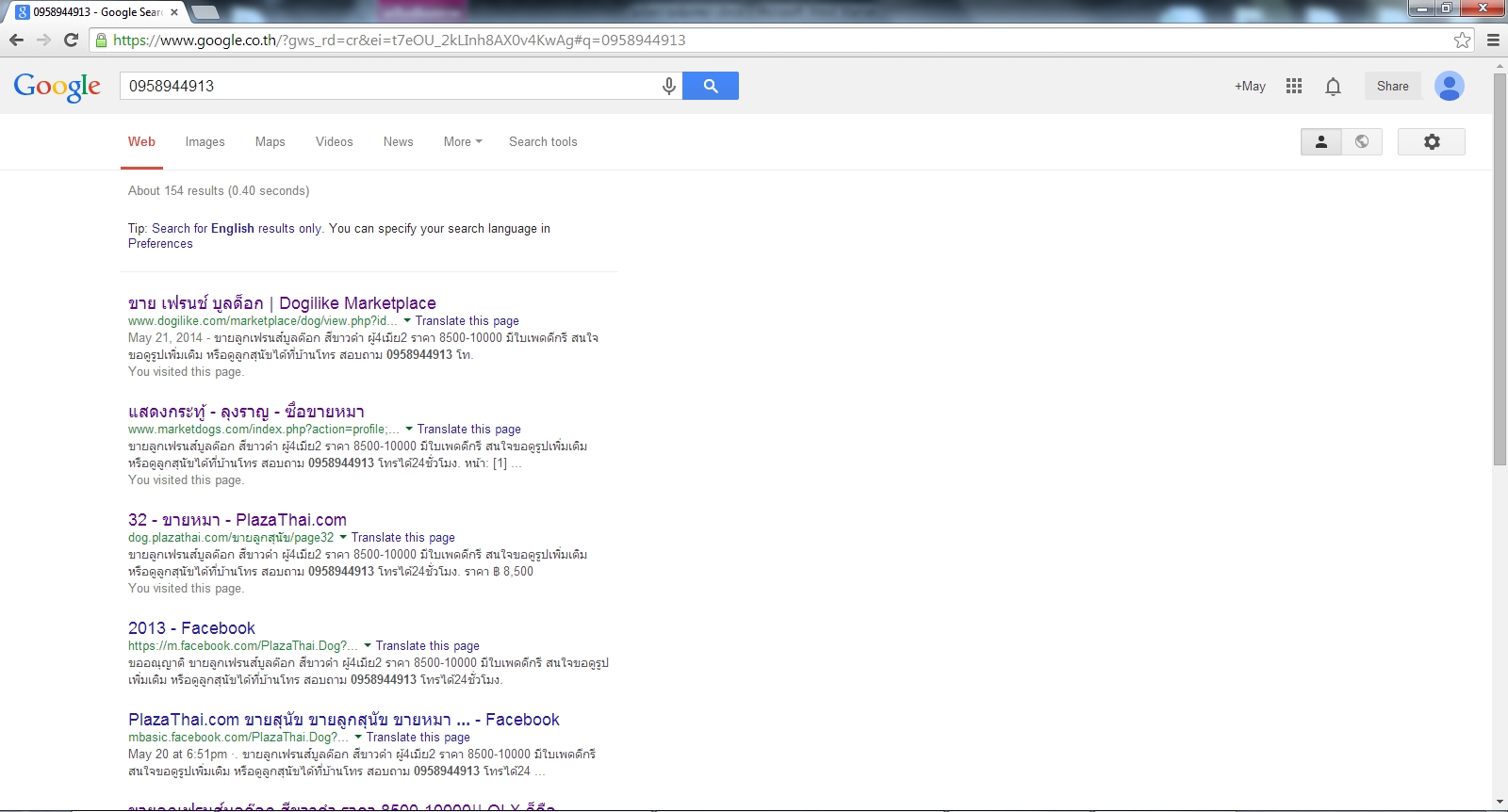Screen dimensions: 1508x812
Task: Click the scrollbar down arrow
Action: coord(1500,803)
